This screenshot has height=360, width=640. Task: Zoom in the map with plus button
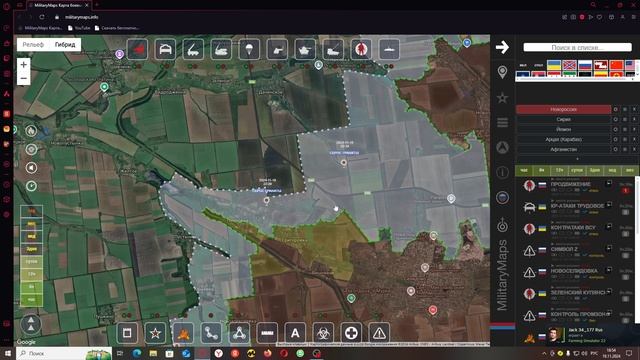(x=23, y=64)
